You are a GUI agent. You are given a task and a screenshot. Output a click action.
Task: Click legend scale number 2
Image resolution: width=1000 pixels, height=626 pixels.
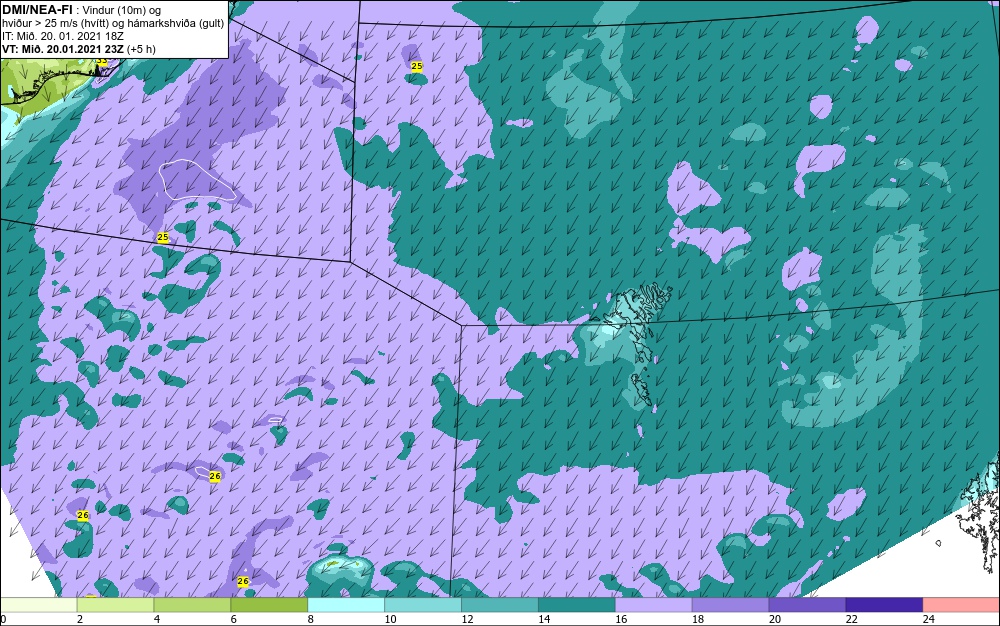tap(80, 619)
